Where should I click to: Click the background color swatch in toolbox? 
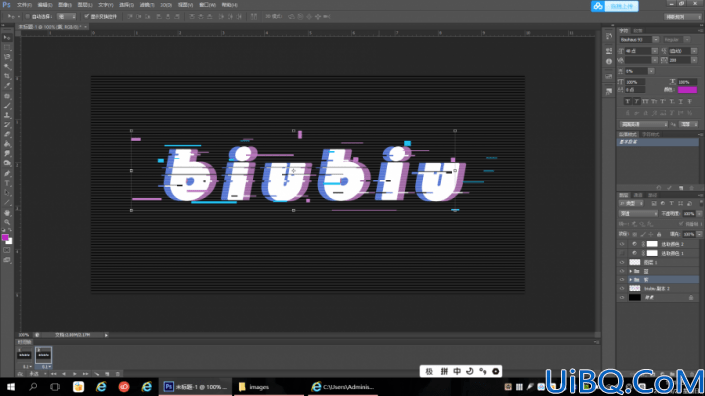9,241
